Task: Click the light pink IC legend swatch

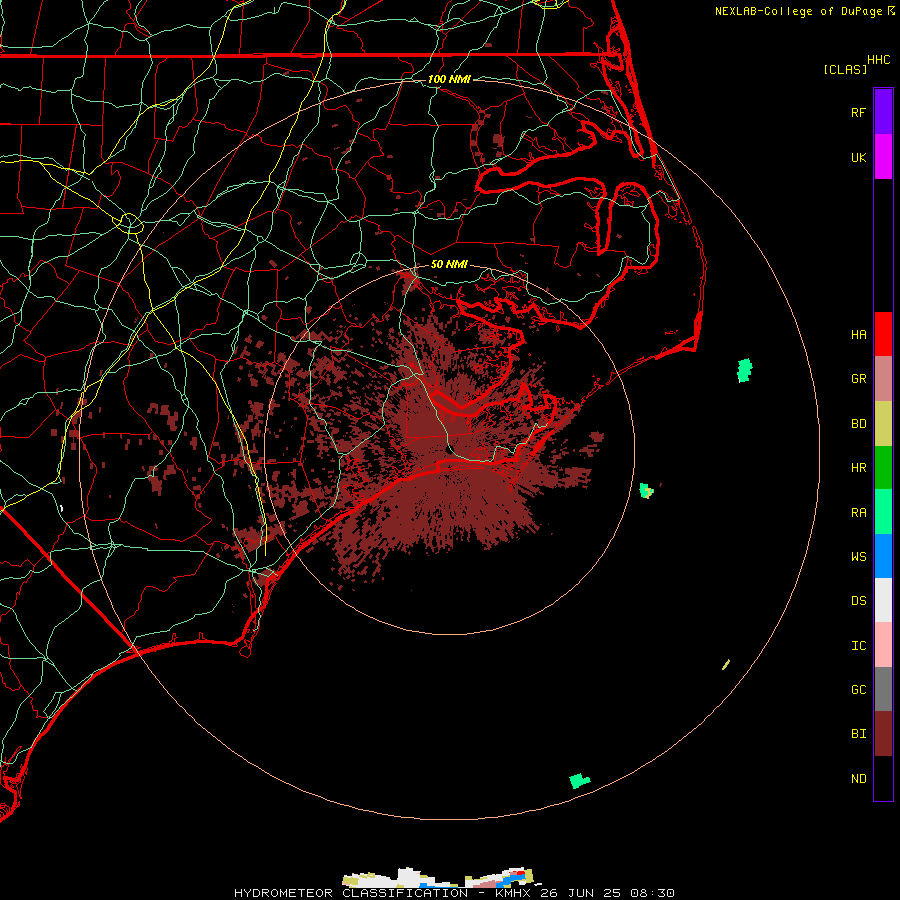Action: click(x=883, y=645)
